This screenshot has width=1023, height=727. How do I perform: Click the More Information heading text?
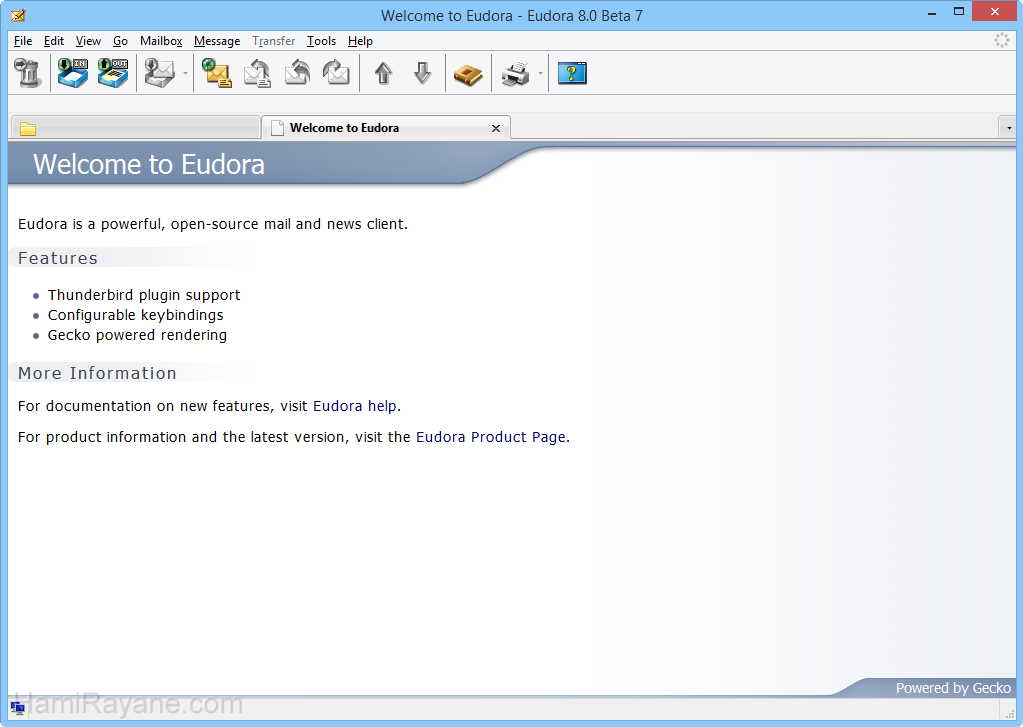point(97,373)
